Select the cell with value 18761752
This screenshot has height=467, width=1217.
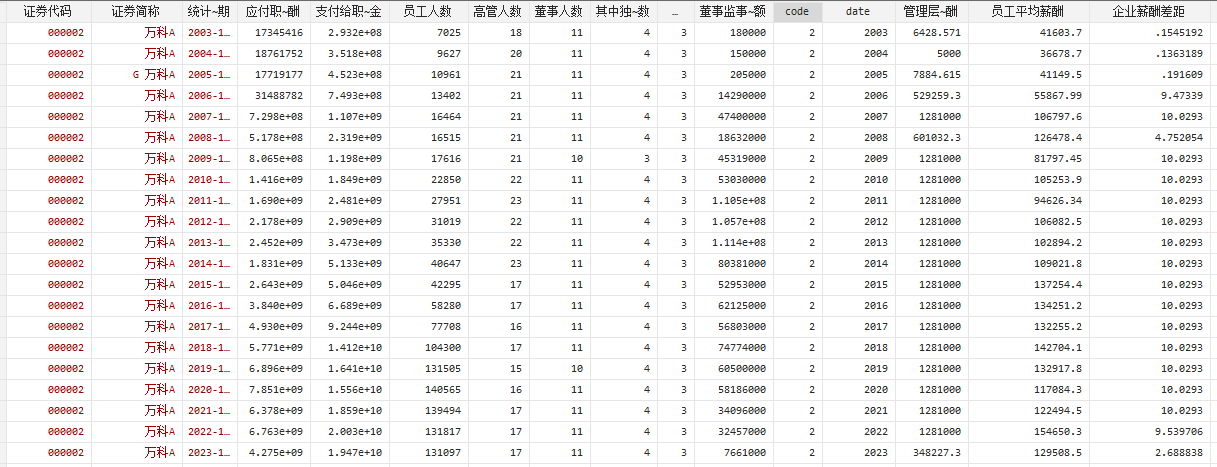click(272, 54)
